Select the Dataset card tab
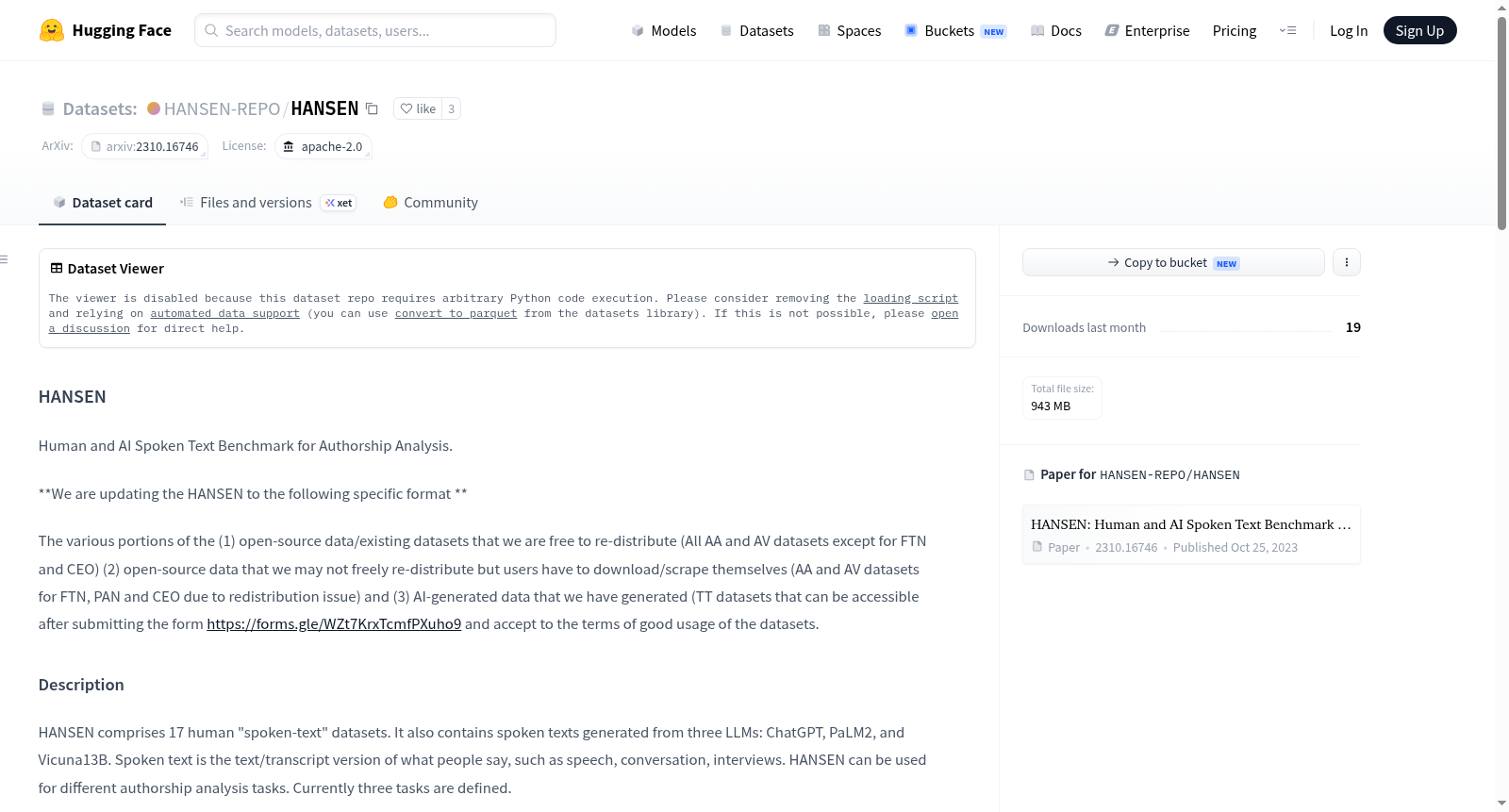The width and height of the screenshot is (1509, 812). (102, 202)
